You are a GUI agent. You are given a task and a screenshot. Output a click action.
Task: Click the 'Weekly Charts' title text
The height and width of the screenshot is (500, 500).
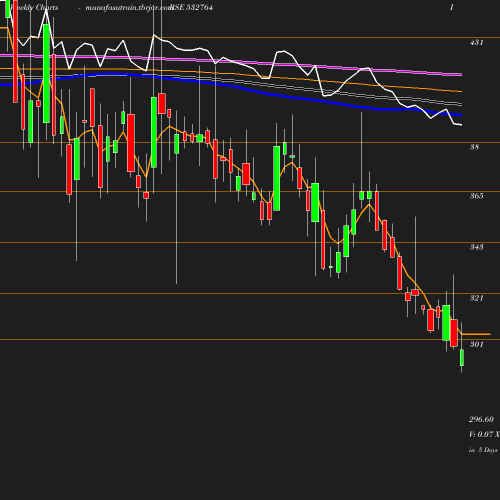pyautogui.click(x=34, y=7)
